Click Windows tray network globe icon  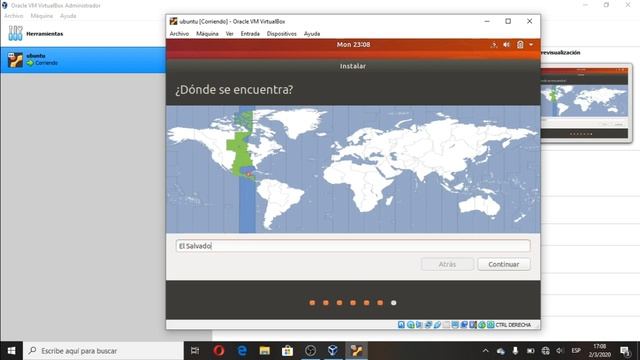[x=545, y=351]
